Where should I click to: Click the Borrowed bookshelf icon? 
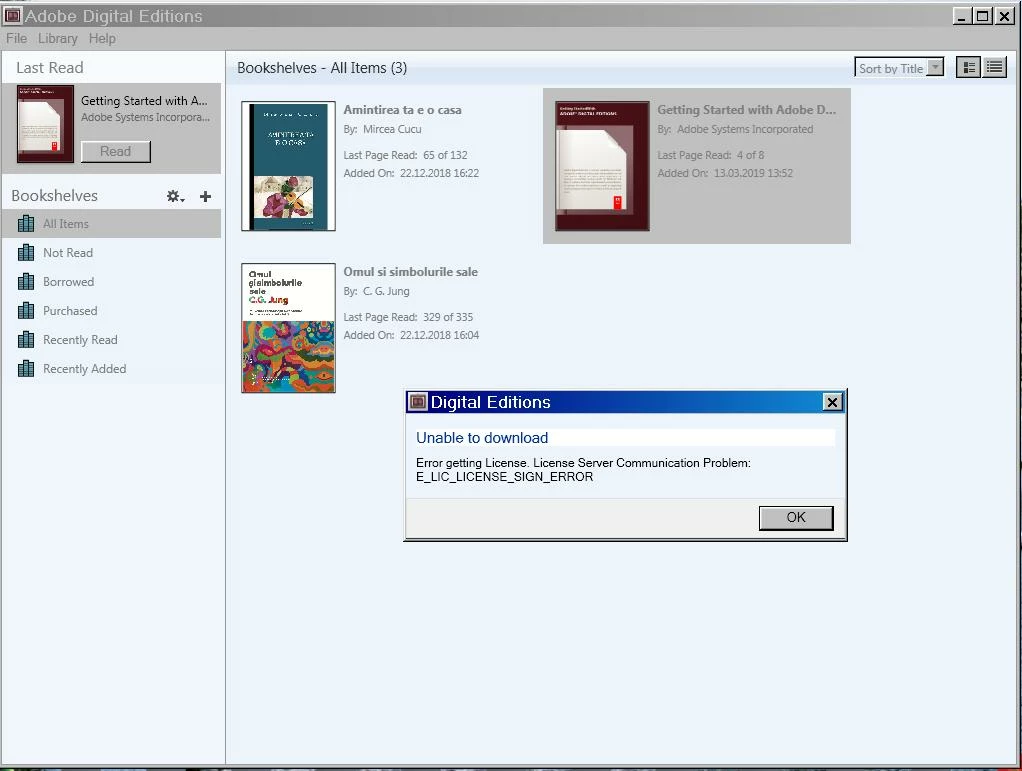26,282
